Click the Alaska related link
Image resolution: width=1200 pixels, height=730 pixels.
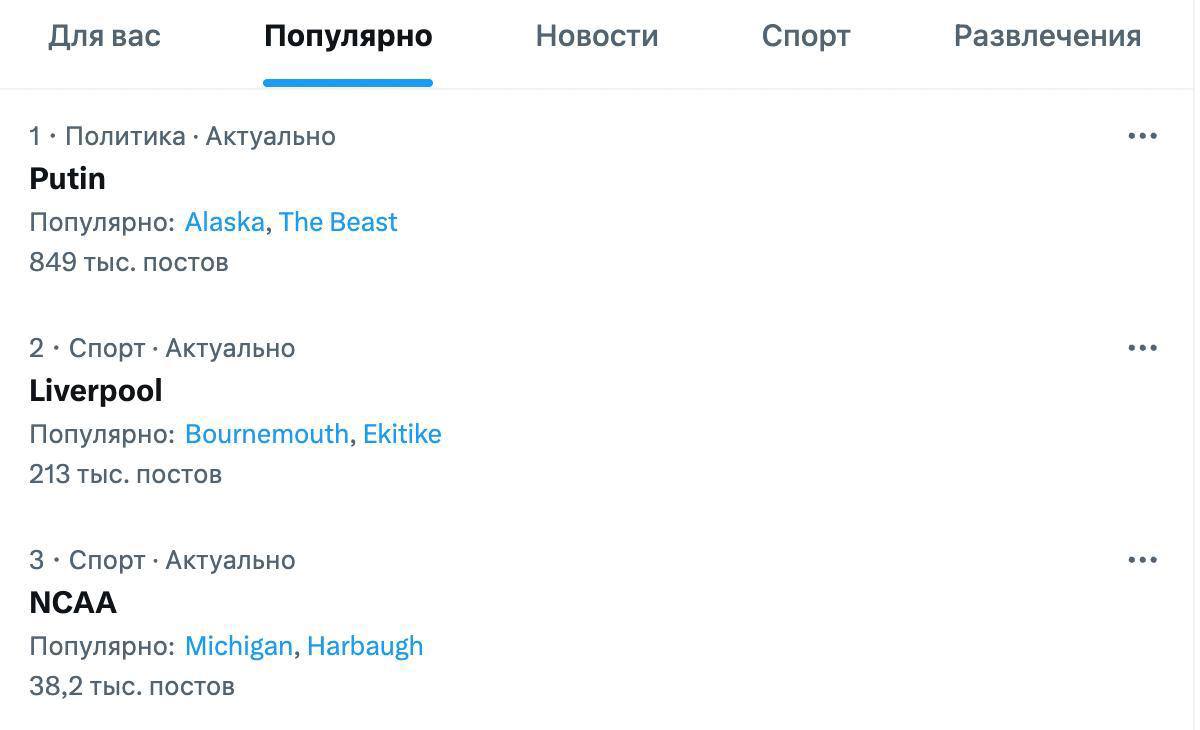[x=224, y=222]
